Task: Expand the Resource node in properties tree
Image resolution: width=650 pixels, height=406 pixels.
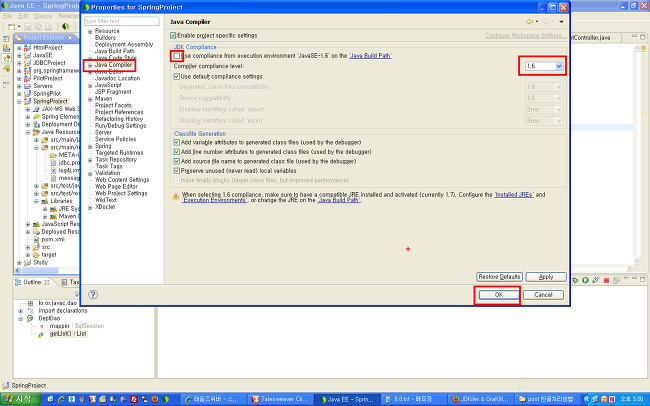Action: point(90,32)
